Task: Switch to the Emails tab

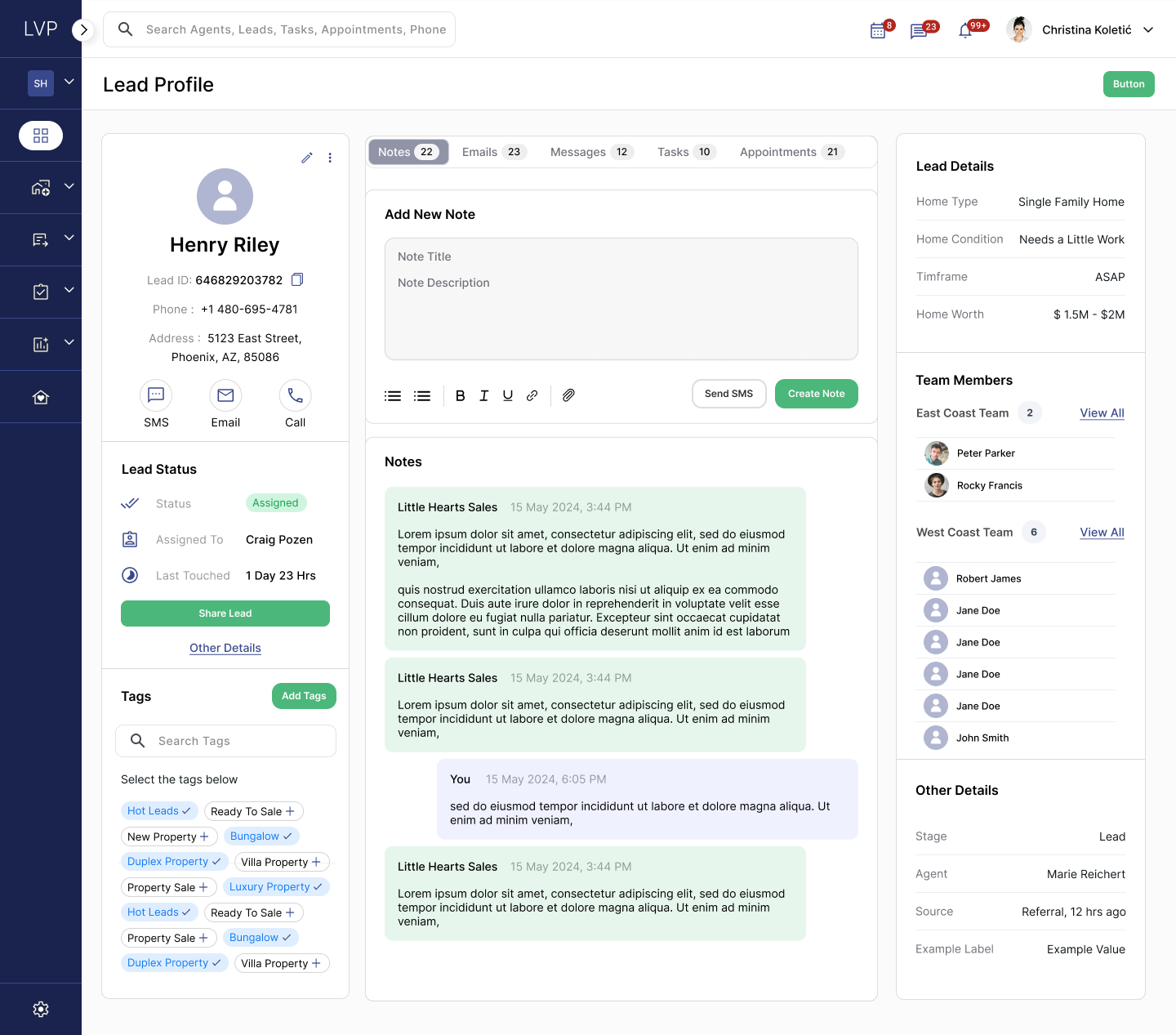Action: coord(494,152)
